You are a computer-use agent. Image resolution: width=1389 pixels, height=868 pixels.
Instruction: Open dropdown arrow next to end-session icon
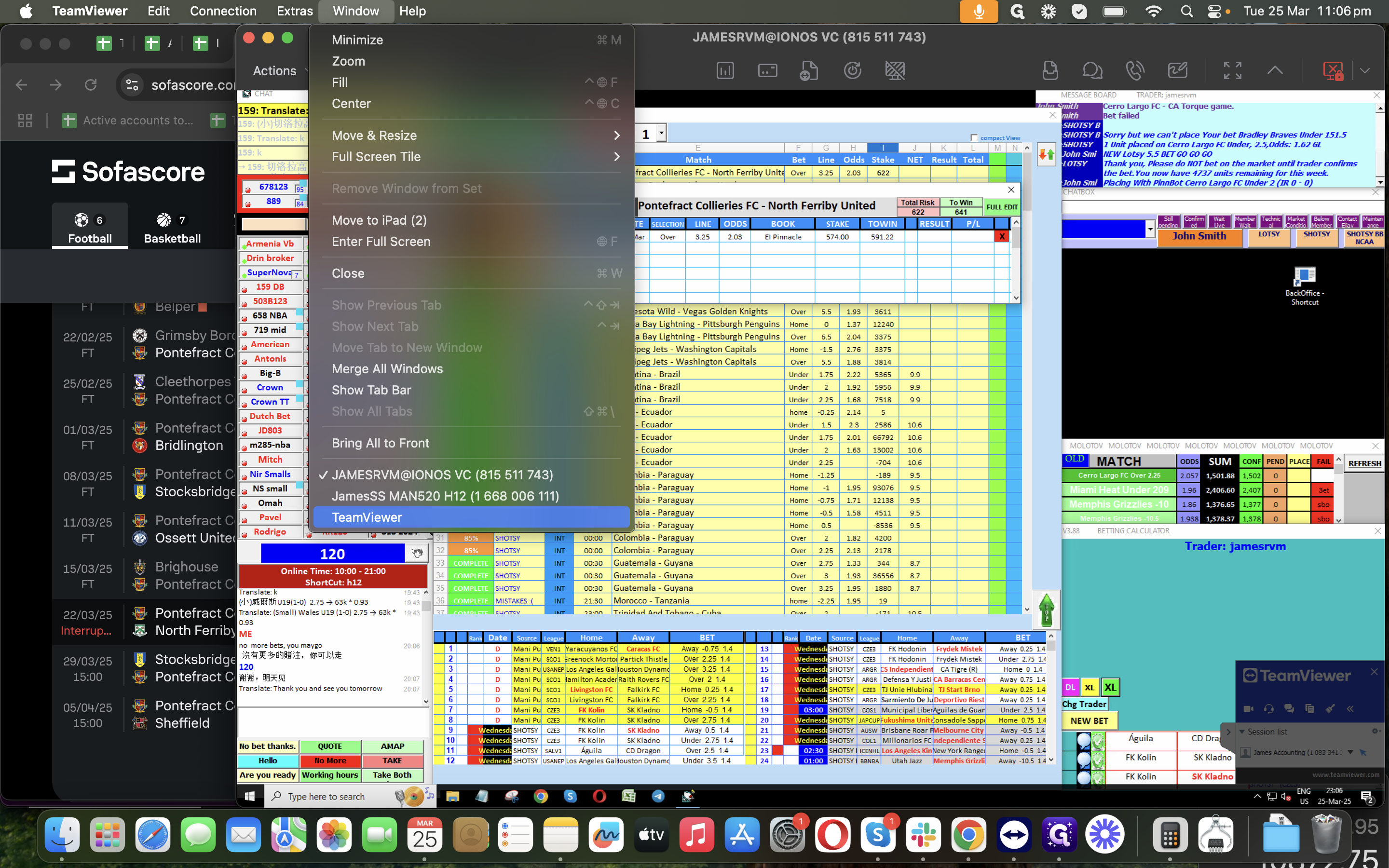click(x=1365, y=70)
